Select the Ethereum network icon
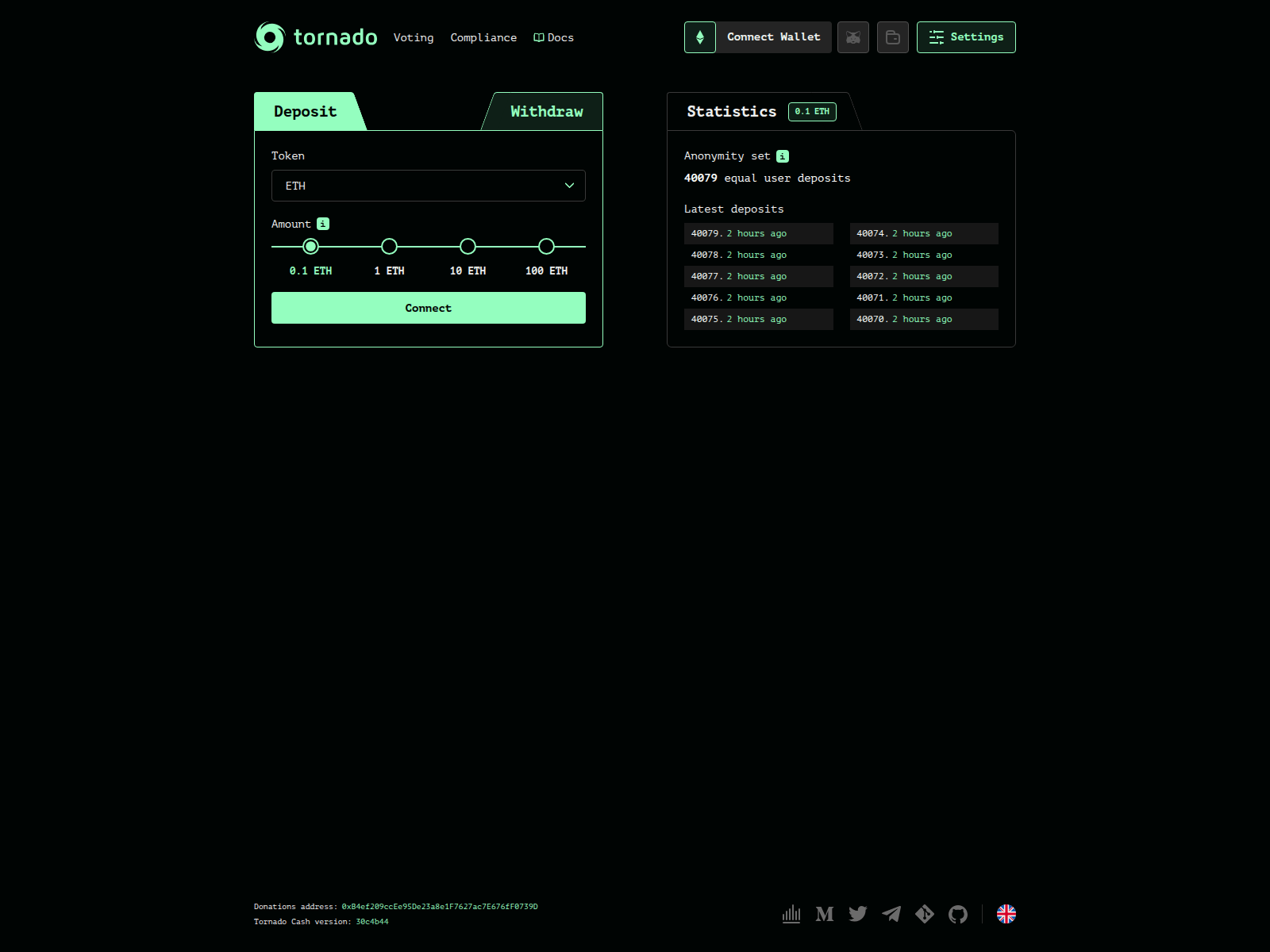Image resolution: width=1270 pixels, height=952 pixels. point(699,37)
